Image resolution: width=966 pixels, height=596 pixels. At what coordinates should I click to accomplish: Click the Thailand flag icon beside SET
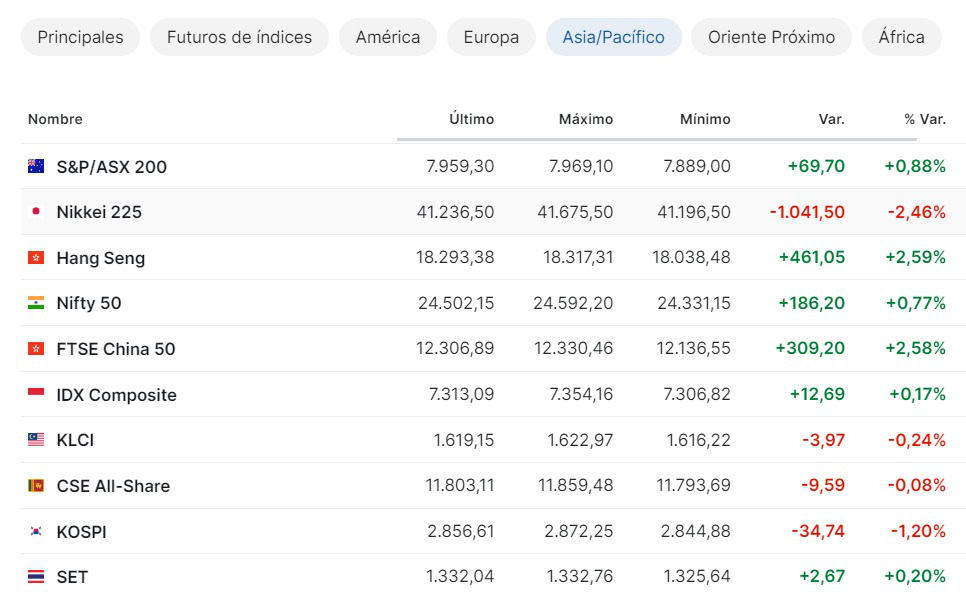pyautogui.click(x=36, y=576)
